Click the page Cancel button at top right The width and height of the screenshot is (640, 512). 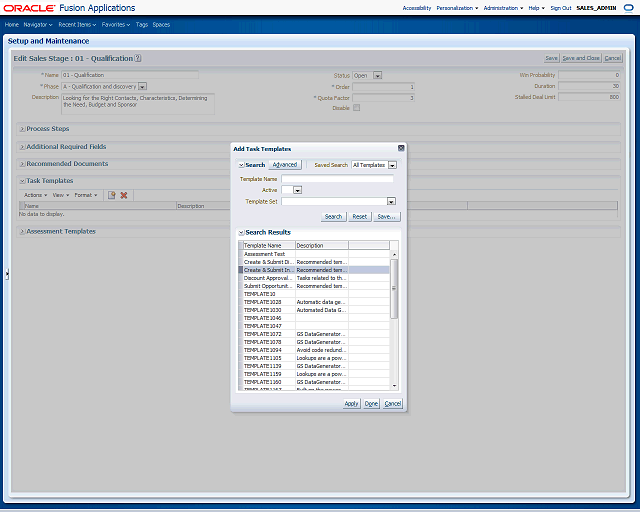point(613,58)
